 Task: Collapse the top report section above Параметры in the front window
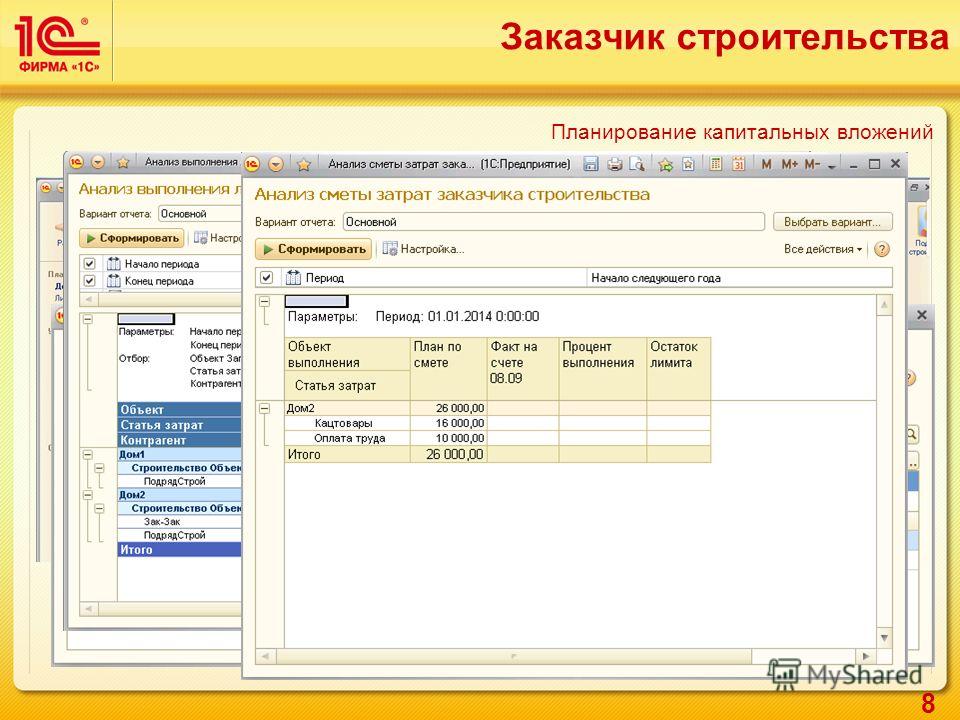coord(264,302)
